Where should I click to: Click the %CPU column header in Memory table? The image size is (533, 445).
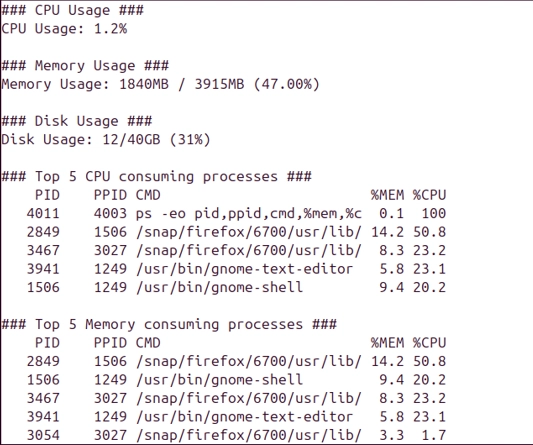pos(429,343)
